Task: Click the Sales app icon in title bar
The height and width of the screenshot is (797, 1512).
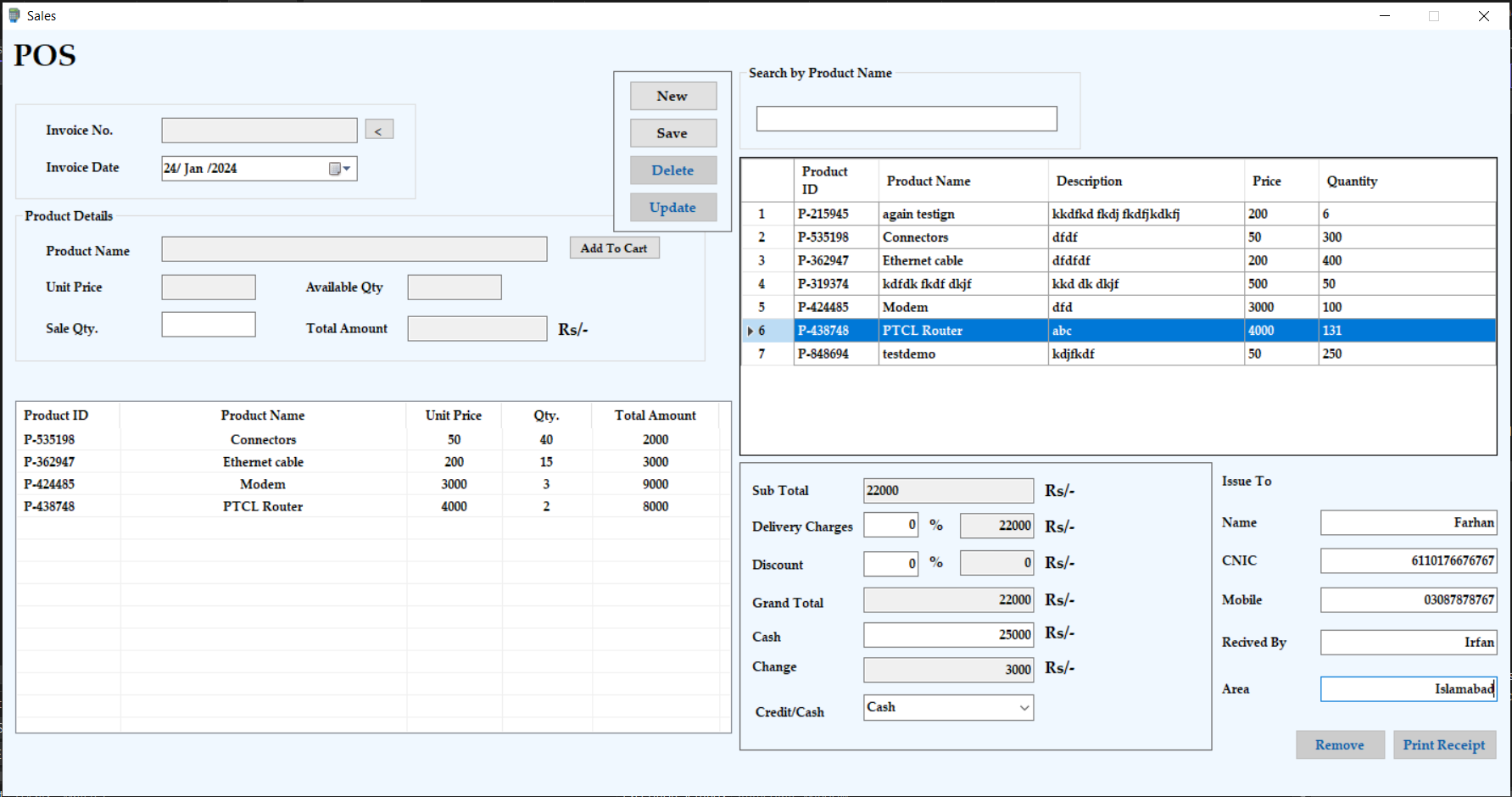Action: click(x=14, y=15)
